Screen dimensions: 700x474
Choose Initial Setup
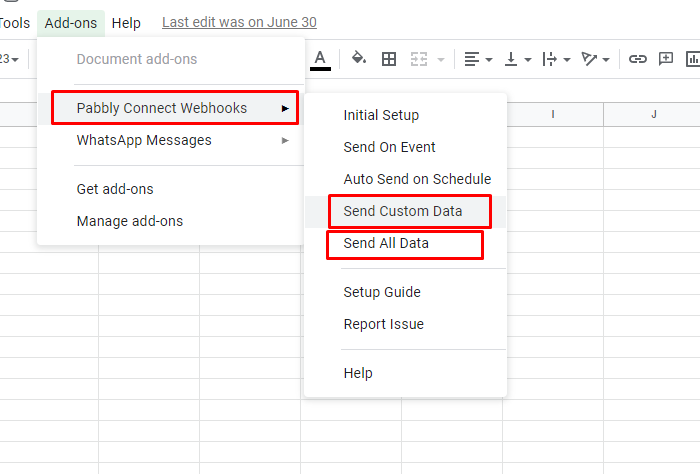pos(405,115)
